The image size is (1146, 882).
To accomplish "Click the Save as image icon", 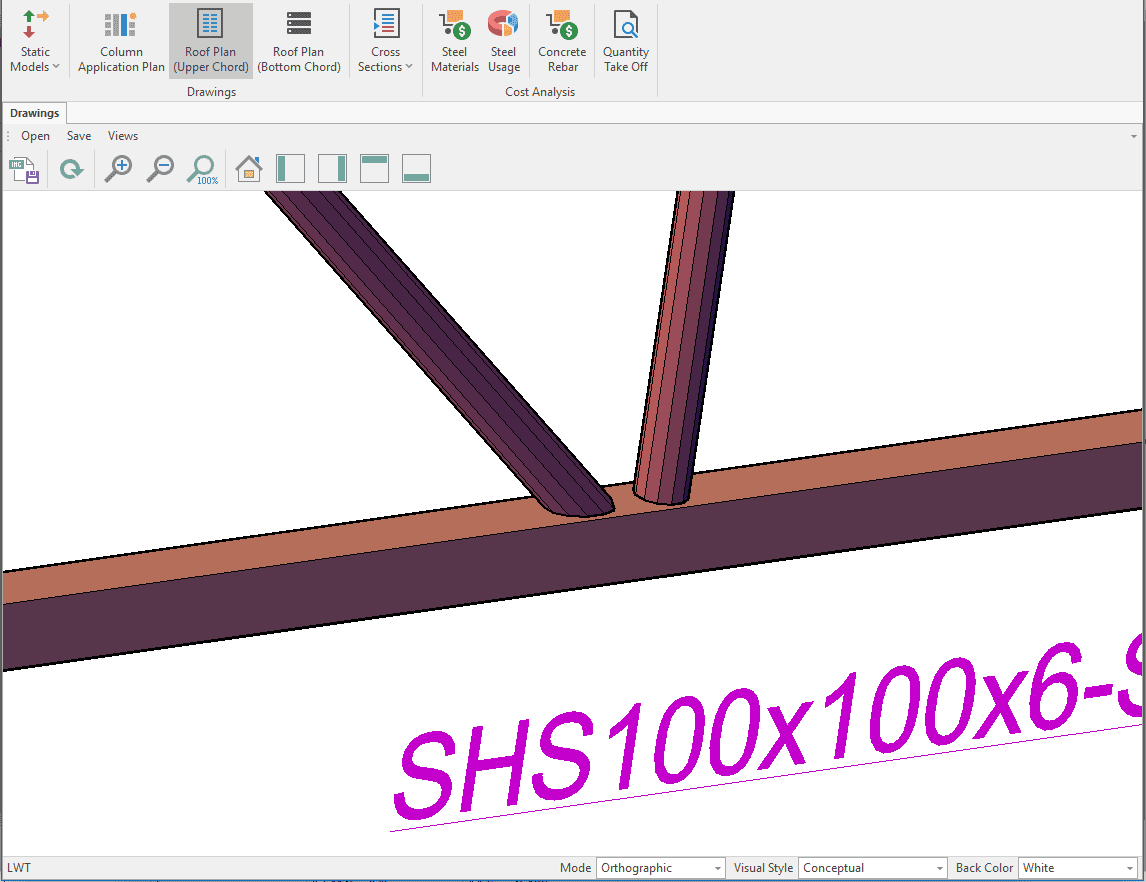I will (x=24, y=169).
